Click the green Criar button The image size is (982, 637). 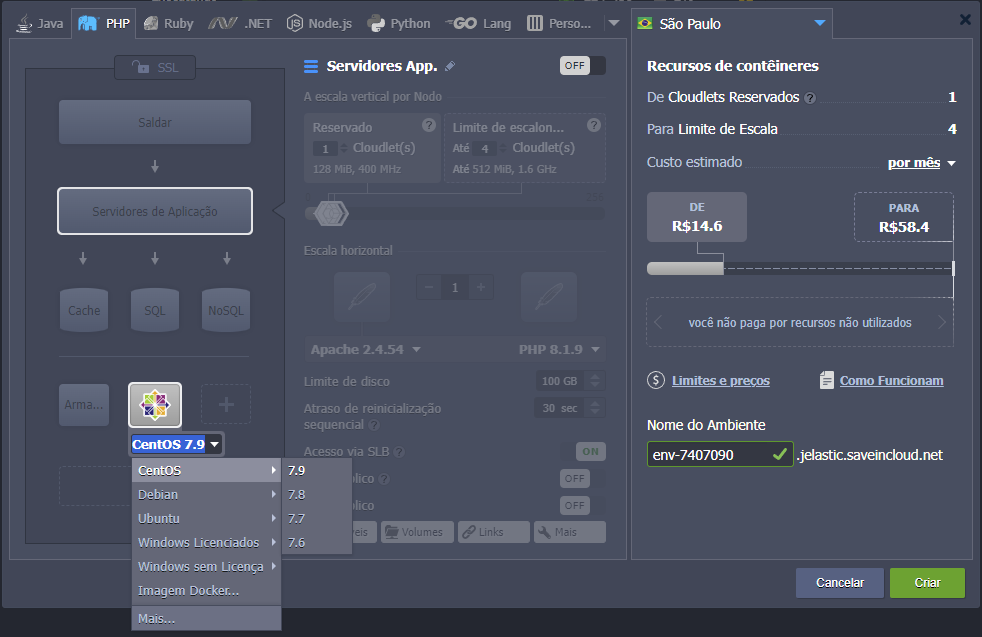click(927, 582)
